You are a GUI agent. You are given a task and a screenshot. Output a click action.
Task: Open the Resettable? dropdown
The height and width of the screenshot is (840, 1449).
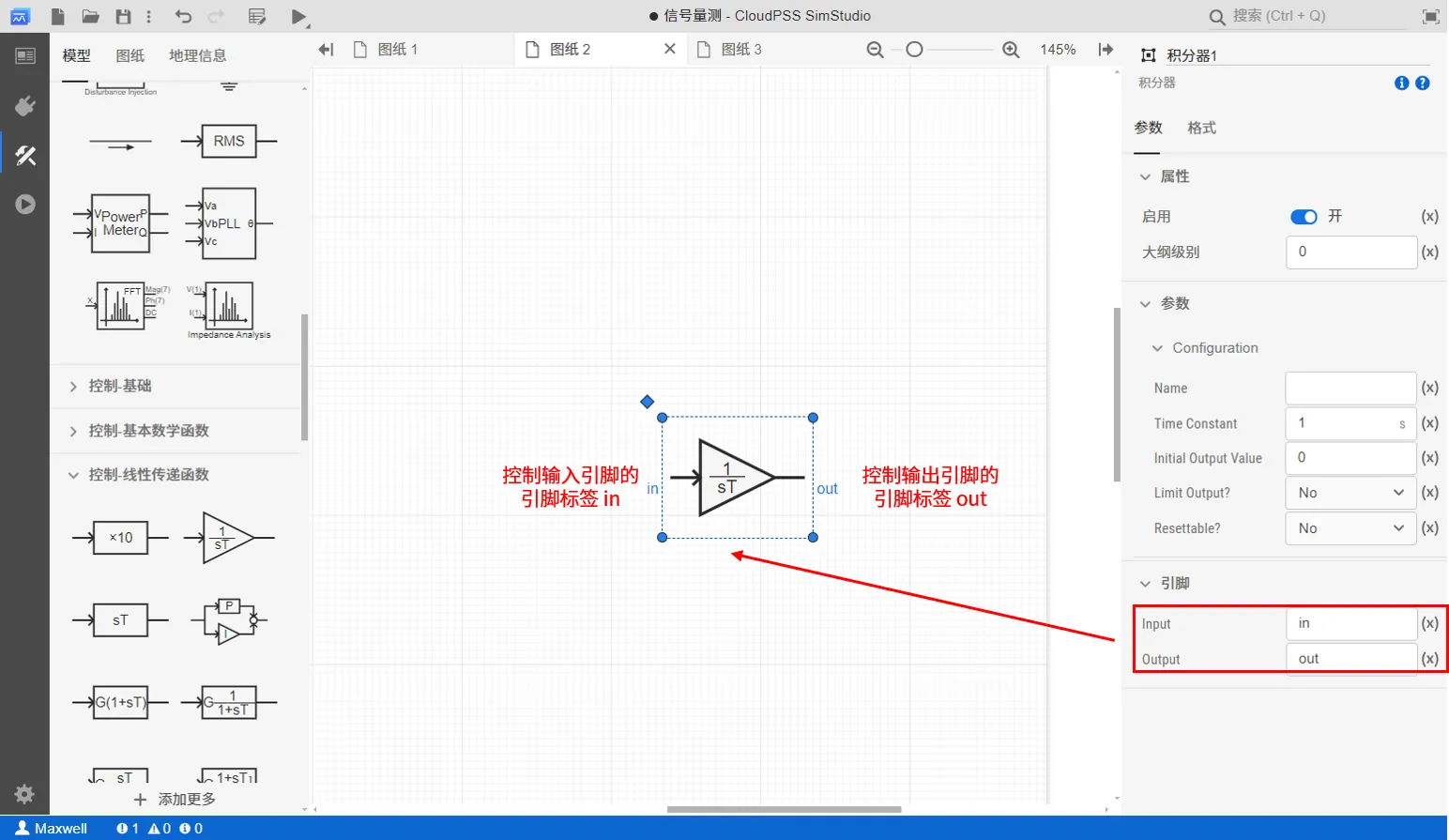[1350, 528]
